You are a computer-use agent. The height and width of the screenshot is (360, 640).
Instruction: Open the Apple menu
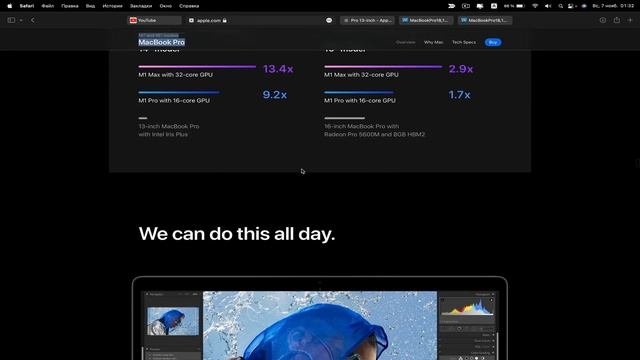9,6
